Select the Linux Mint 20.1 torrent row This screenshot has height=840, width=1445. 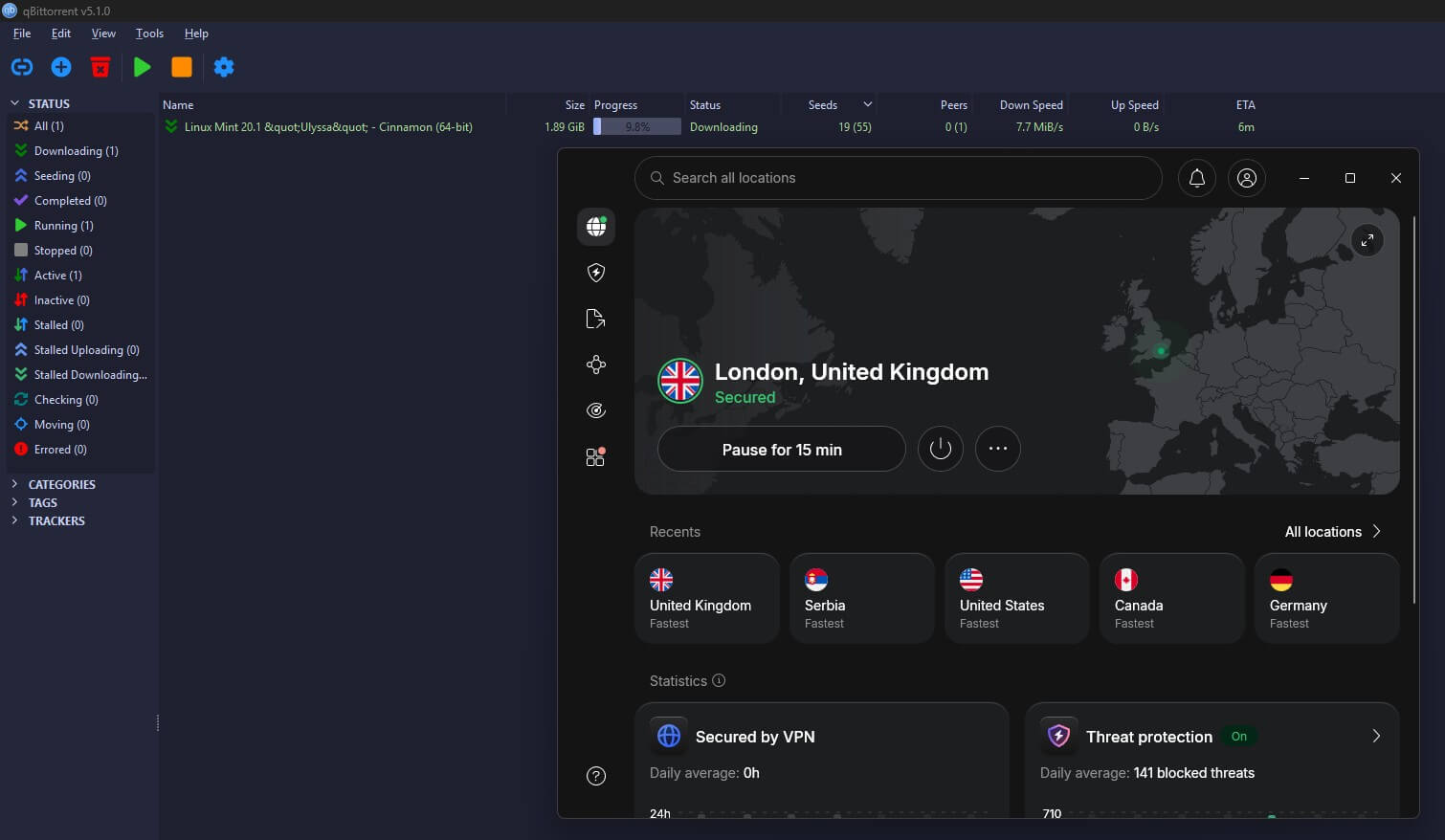point(708,126)
